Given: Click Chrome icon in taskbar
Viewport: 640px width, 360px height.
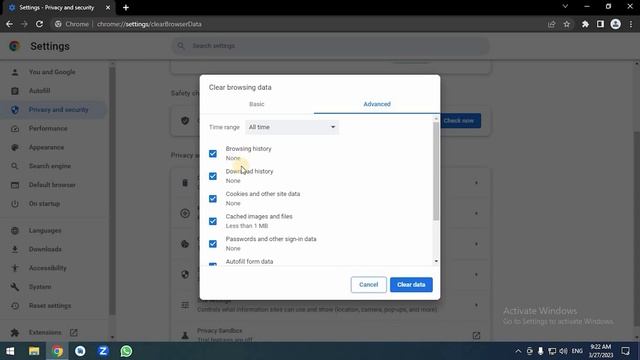Looking at the screenshot, I should (x=57, y=351).
